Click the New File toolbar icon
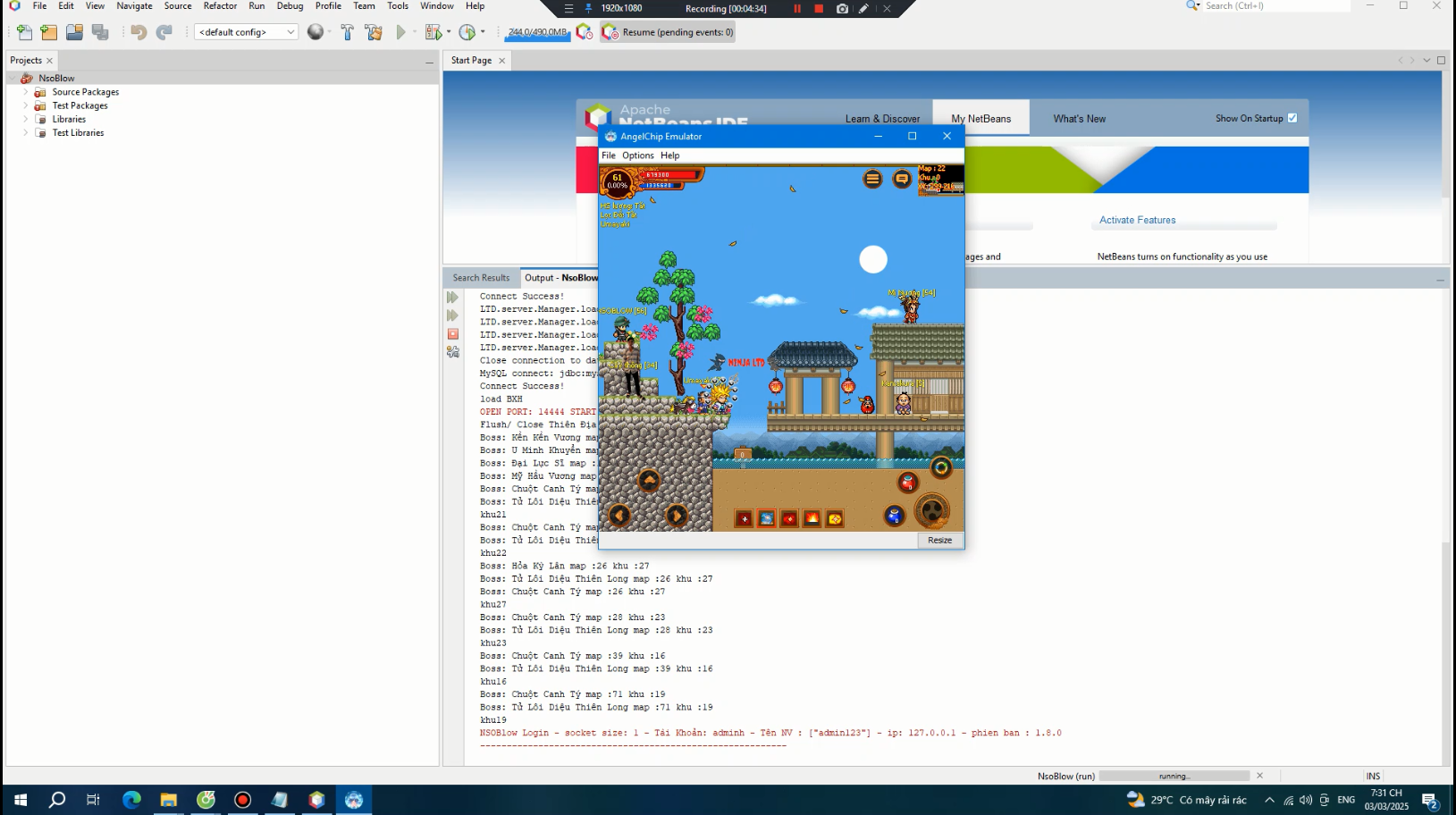The image size is (1456, 815). 24,32
